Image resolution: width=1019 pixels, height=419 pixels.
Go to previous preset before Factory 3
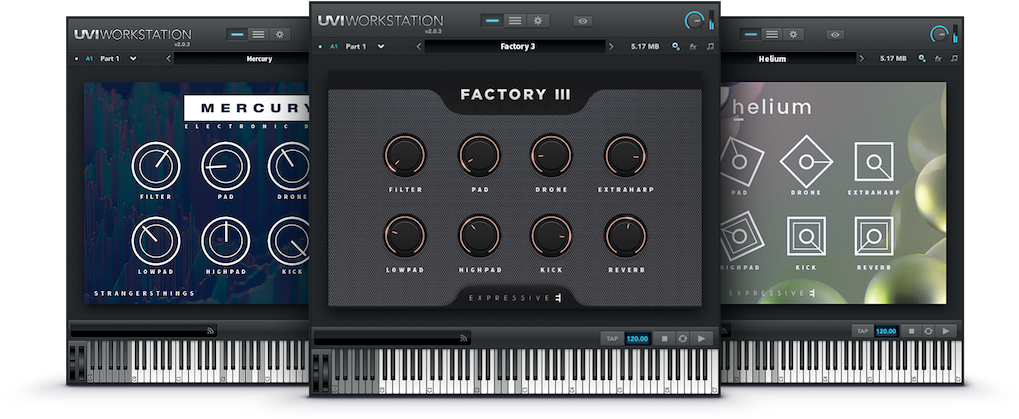418,46
